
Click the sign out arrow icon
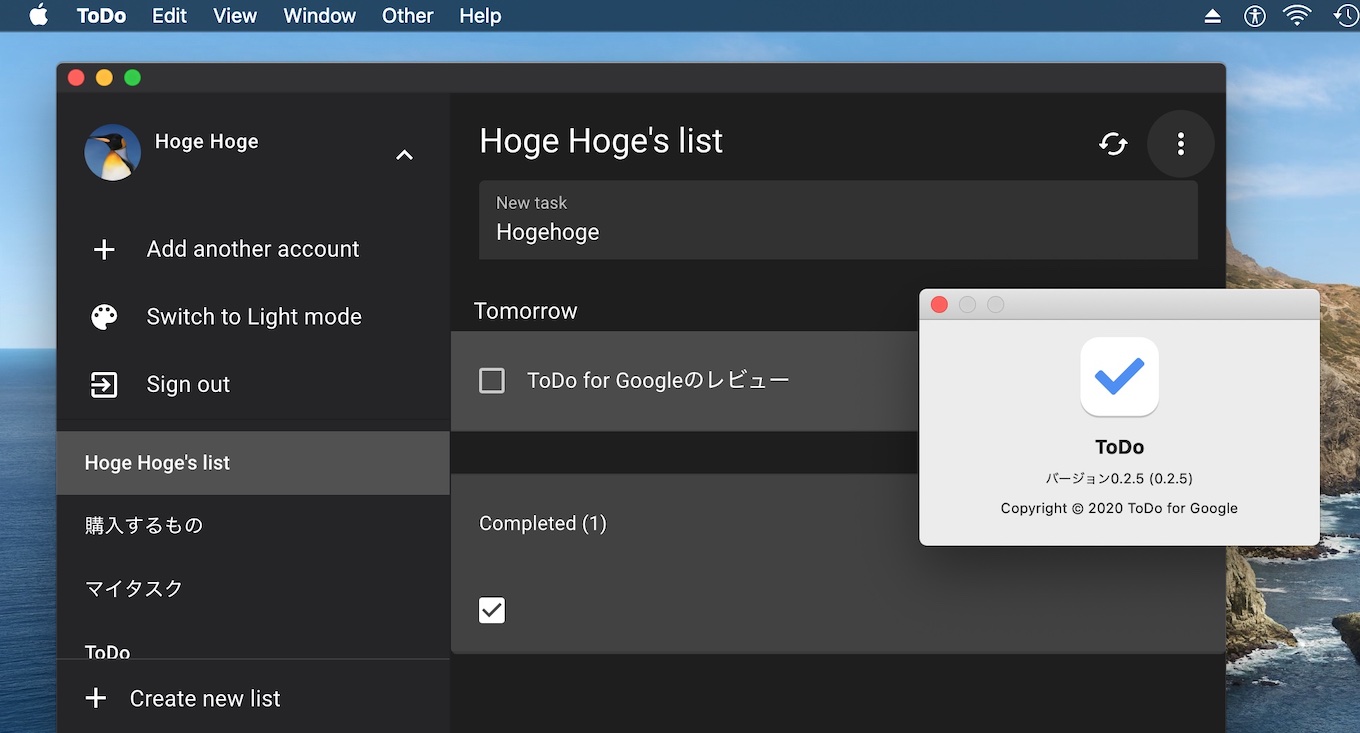coord(104,385)
